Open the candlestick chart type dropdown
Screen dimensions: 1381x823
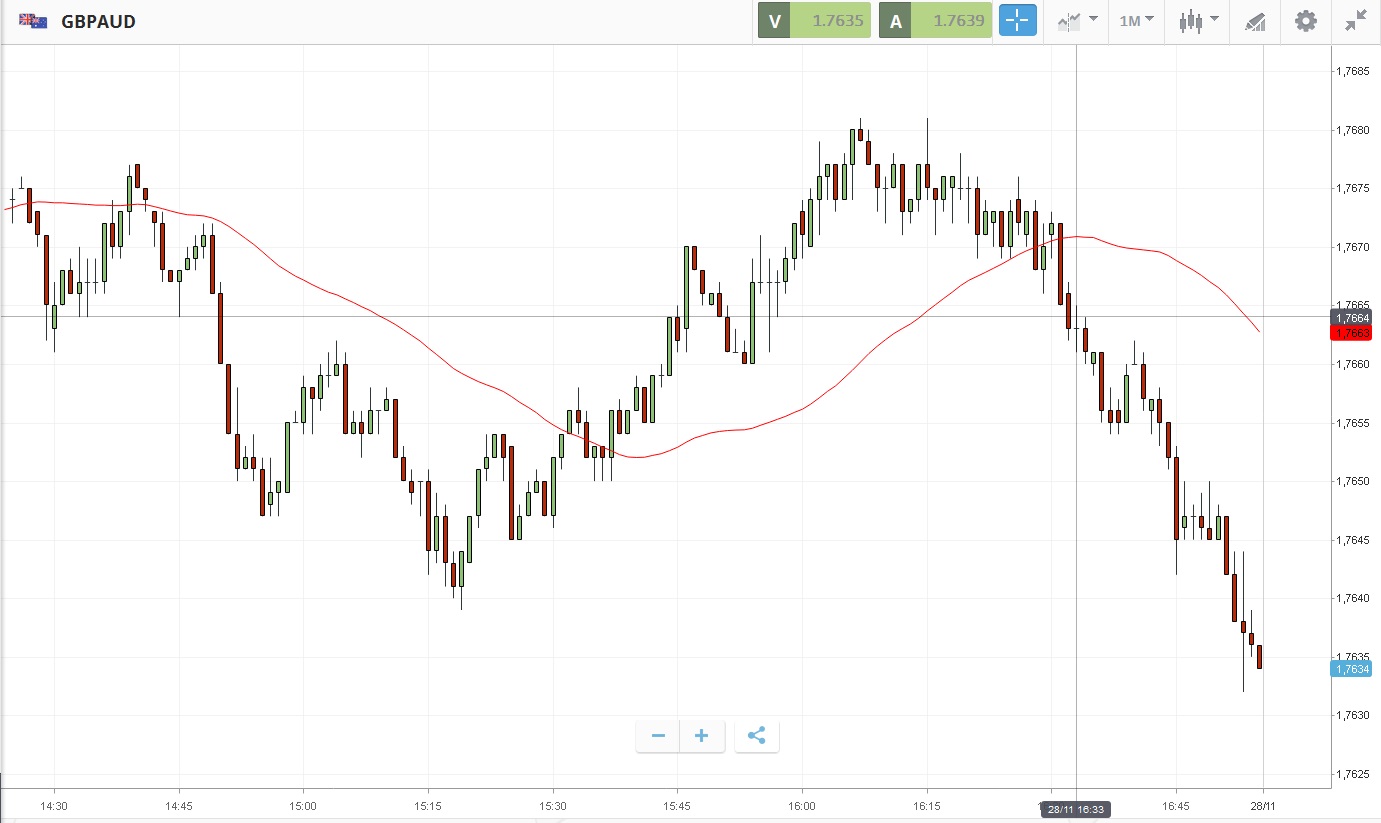coord(1198,21)
